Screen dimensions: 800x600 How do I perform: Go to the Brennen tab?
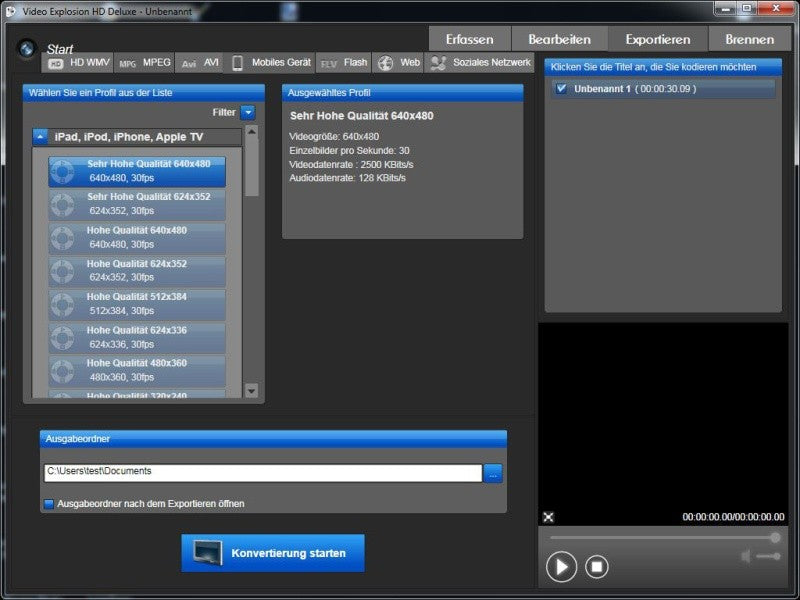click(x=749, y=39)
